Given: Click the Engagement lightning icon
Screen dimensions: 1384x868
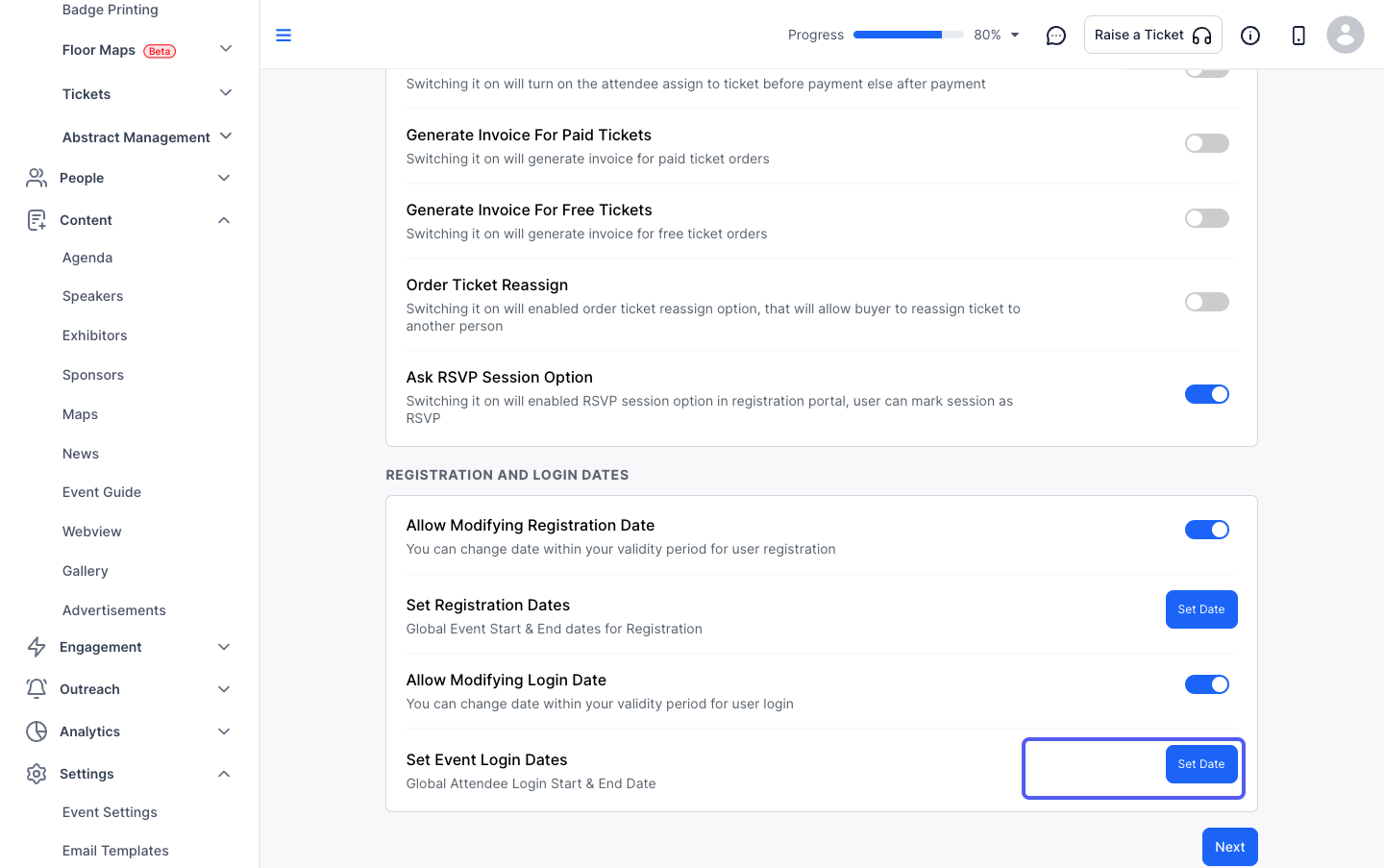Looking at the screenshot, I should pos(37,647).
